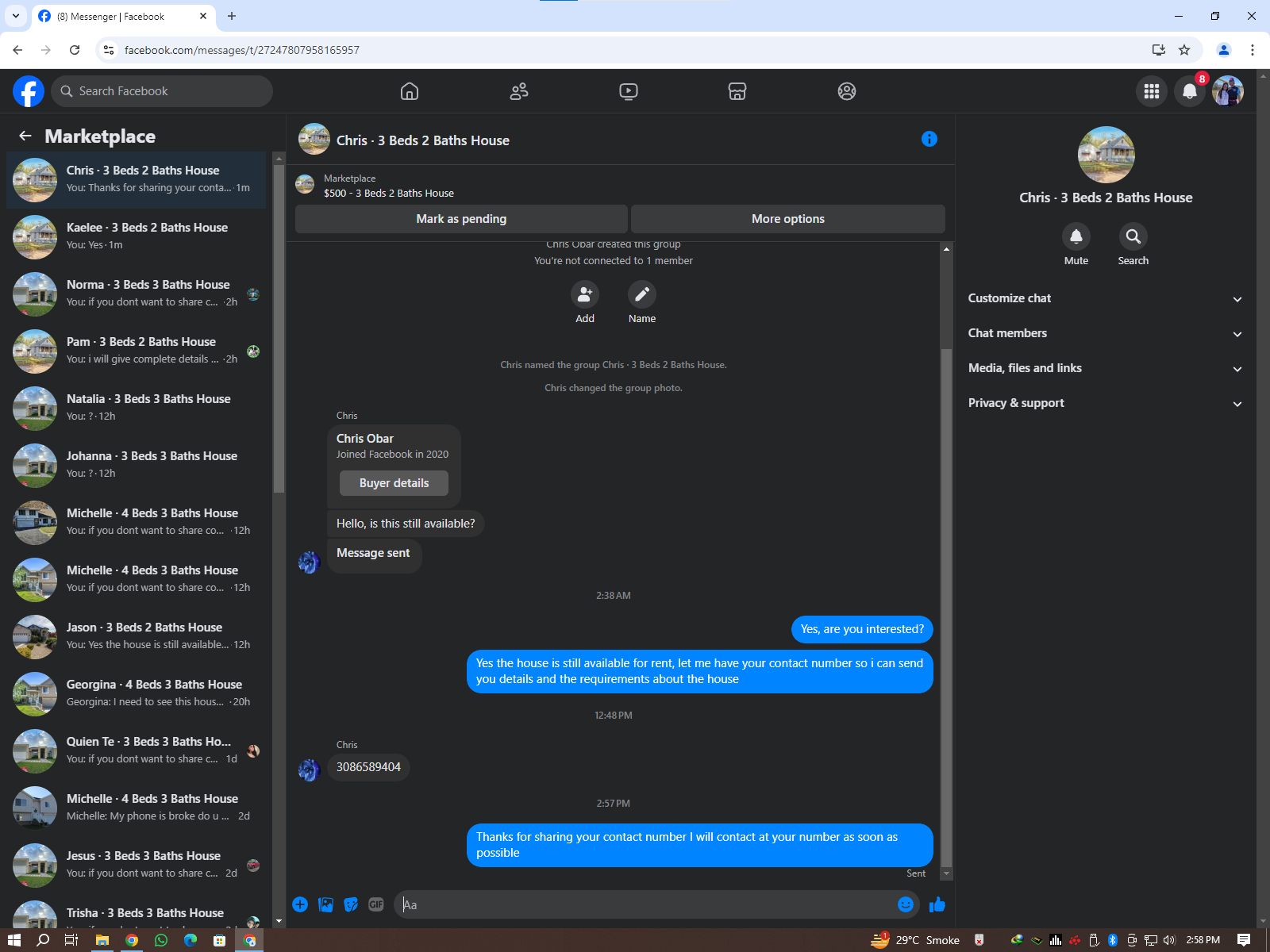Click conversation list scrollbar thumb
The width and height of the screenshot is (1270, 952).
coord(279,328)
